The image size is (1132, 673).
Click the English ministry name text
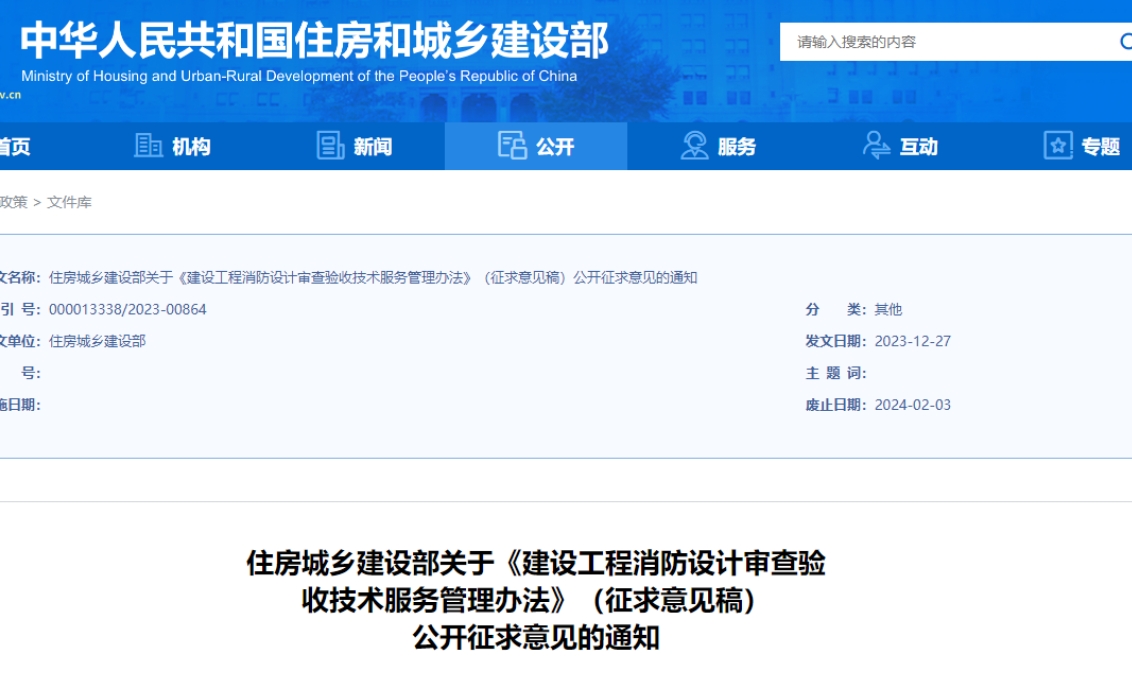click(x=299, y=76)
